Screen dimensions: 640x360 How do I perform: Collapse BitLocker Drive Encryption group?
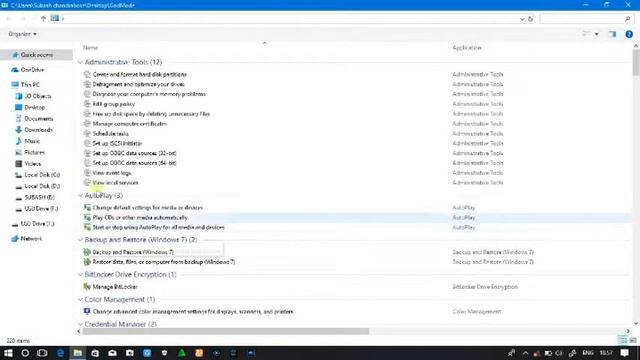80,275
